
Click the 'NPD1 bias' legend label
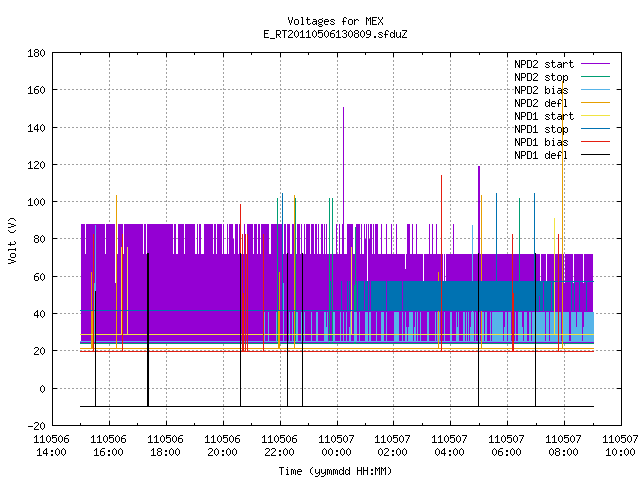541,142
